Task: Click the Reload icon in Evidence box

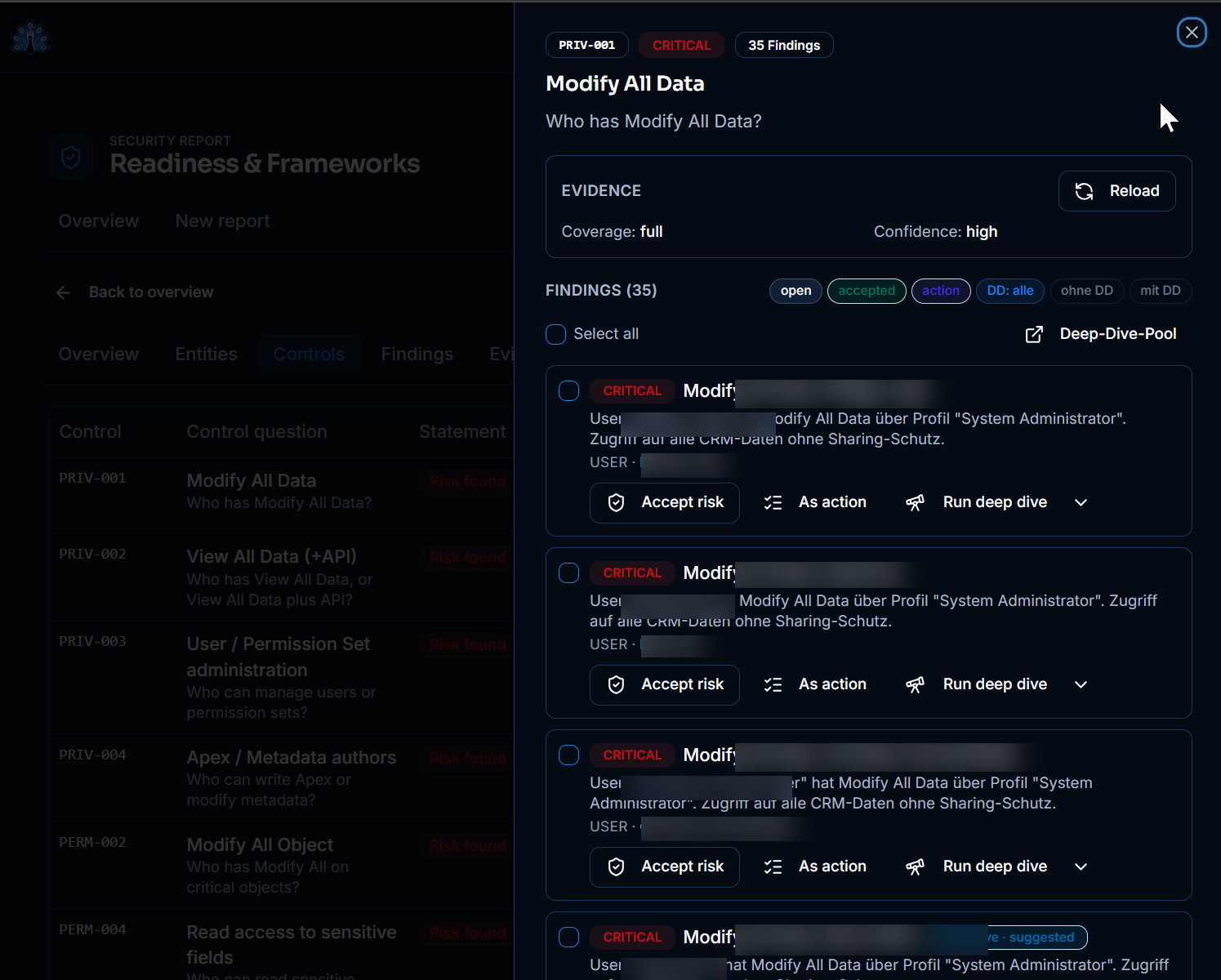Action: pyautogui.click(x=1084, y=191)
